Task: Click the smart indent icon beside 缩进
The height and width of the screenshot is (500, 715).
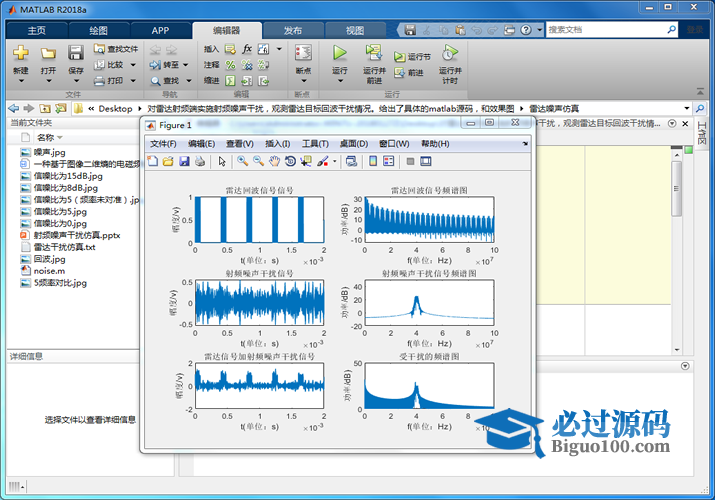Action: [x=230, y=81]
